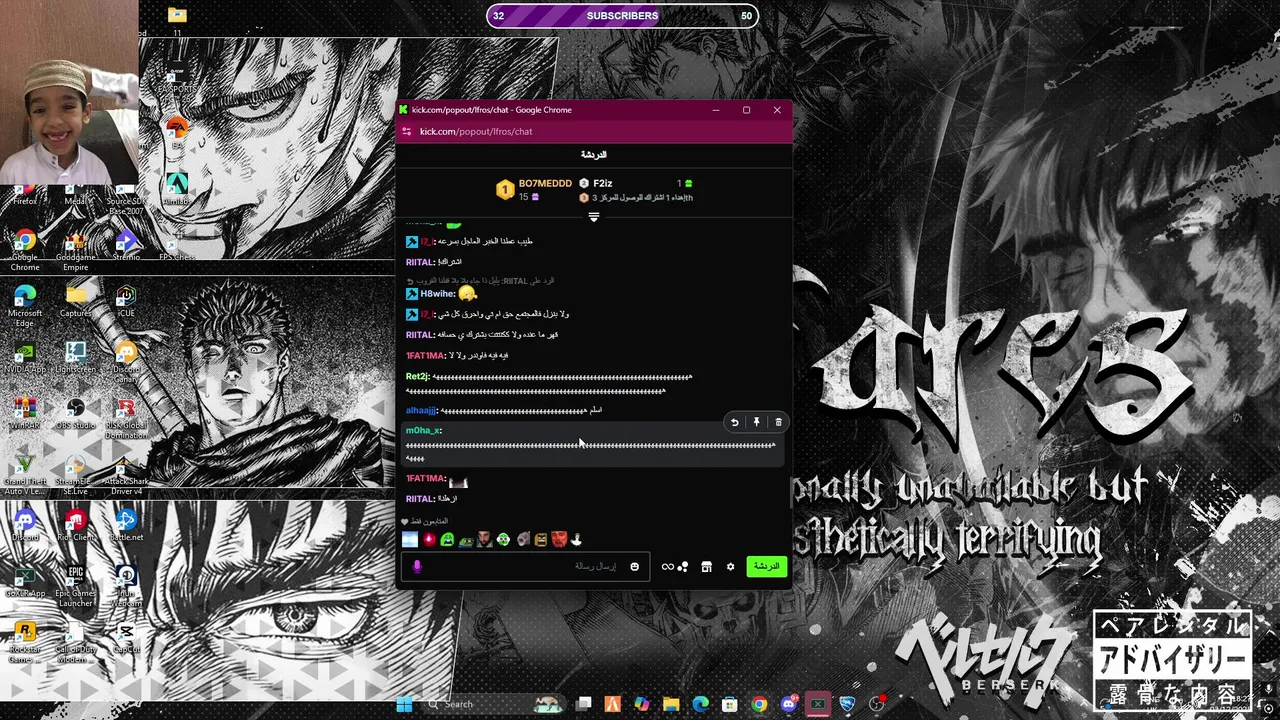Open Battle.net desktop shortcut
1280x720 pixels.
click(x=126, y=525)
